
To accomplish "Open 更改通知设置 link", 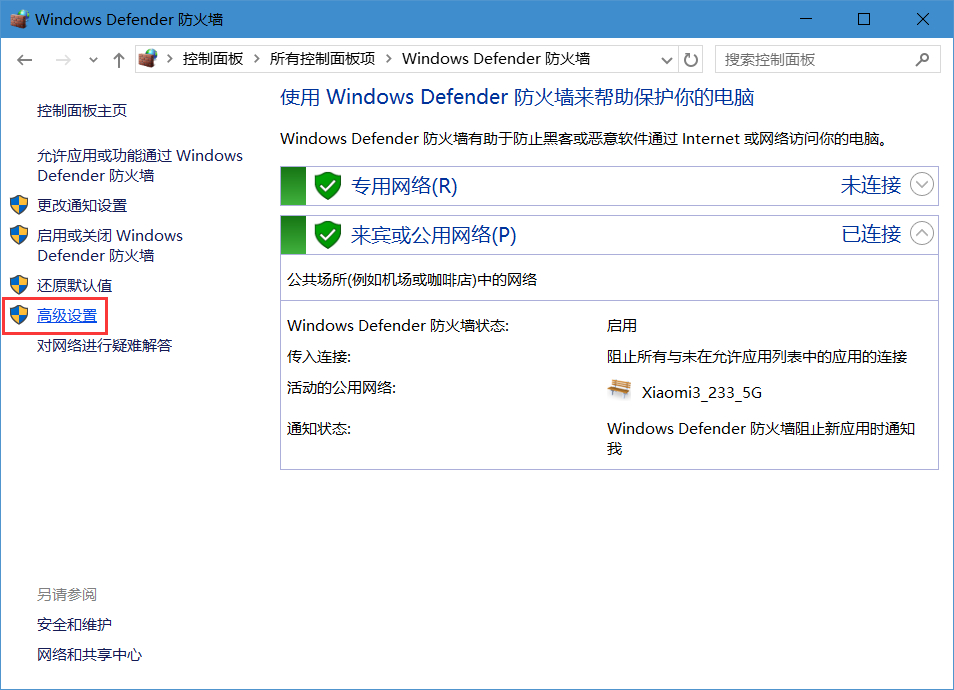I will click(82, 205).
